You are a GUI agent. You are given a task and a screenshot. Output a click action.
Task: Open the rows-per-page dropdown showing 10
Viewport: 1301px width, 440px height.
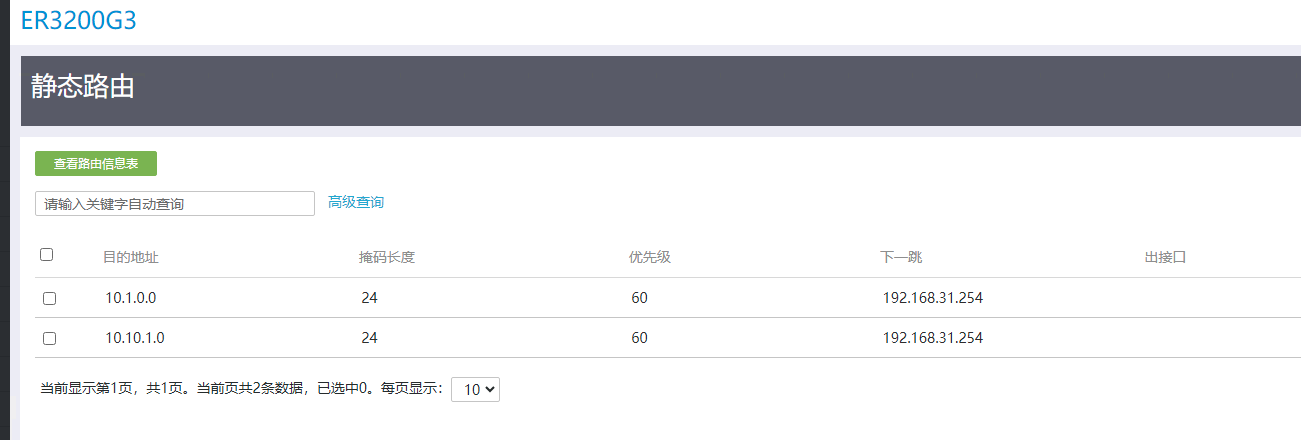[x=476, y=389]
